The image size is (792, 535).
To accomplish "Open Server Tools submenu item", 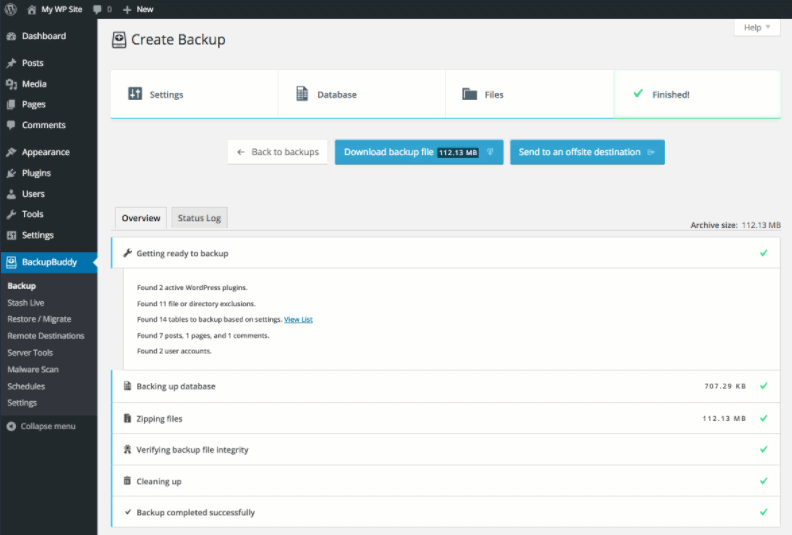I will (x=30, y=353).
